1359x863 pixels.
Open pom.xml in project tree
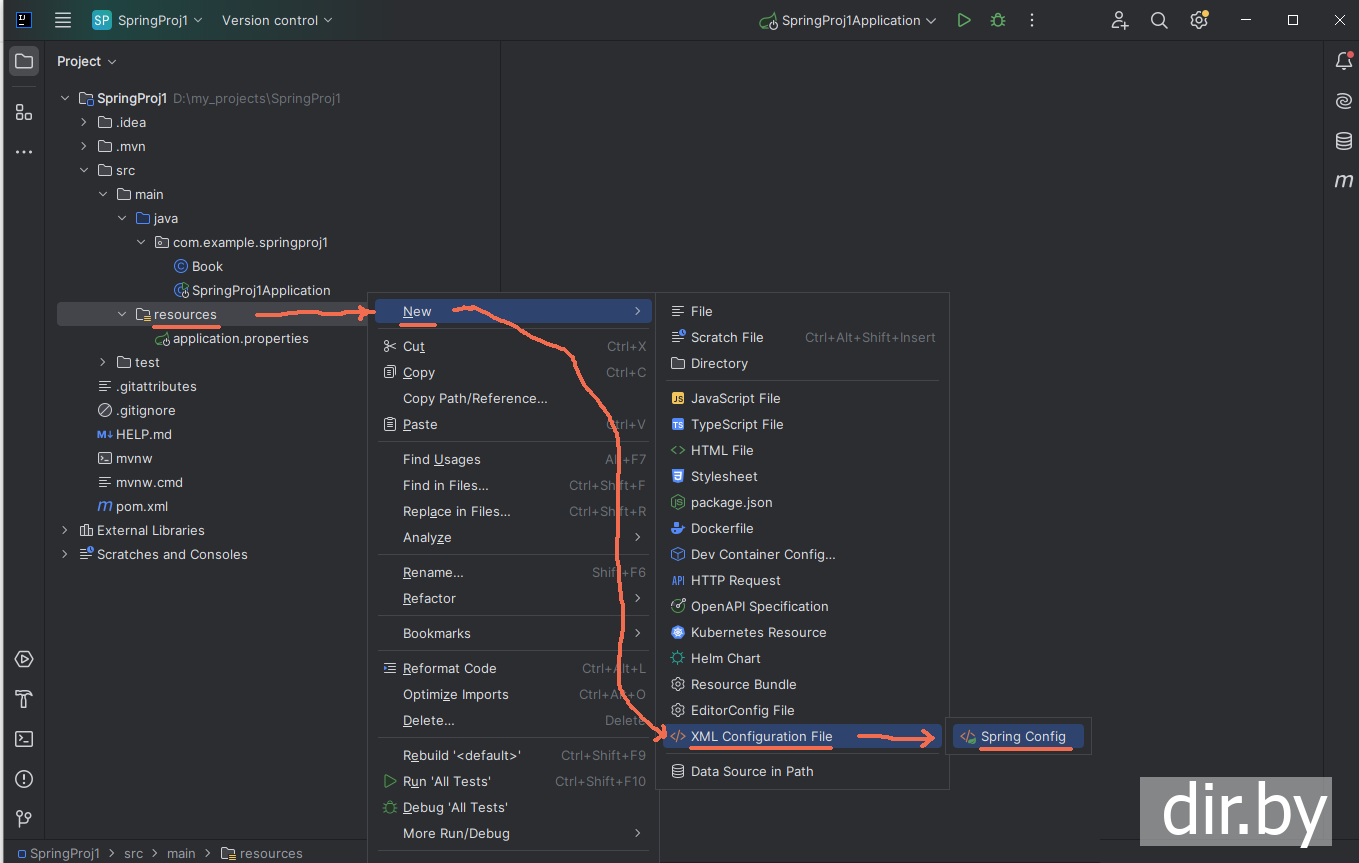coord(141,506)
